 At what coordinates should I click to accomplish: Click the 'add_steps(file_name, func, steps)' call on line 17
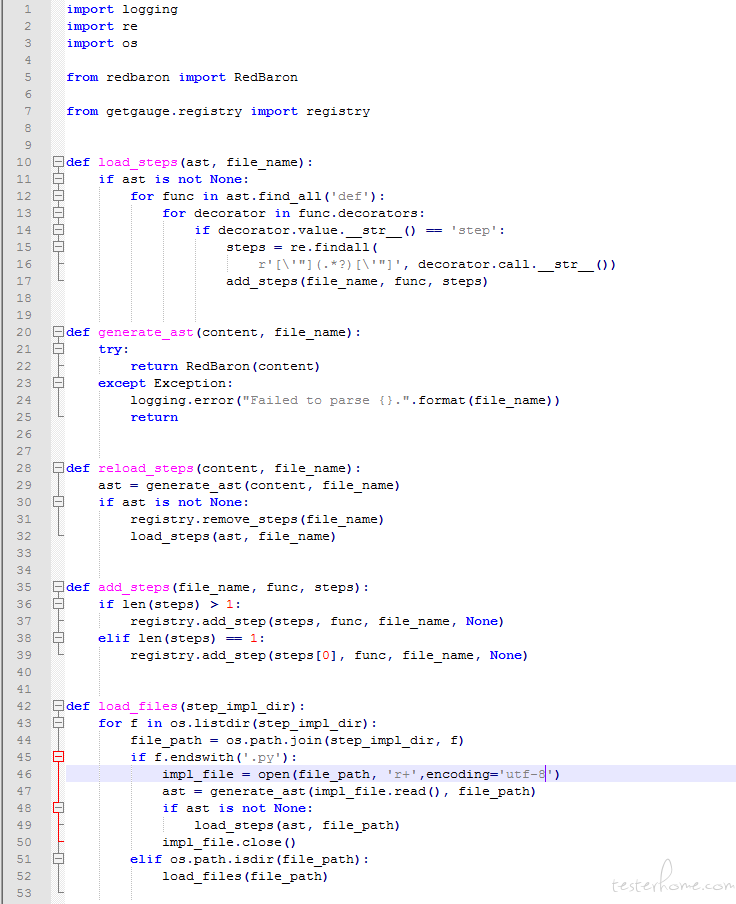click(357, 281)
